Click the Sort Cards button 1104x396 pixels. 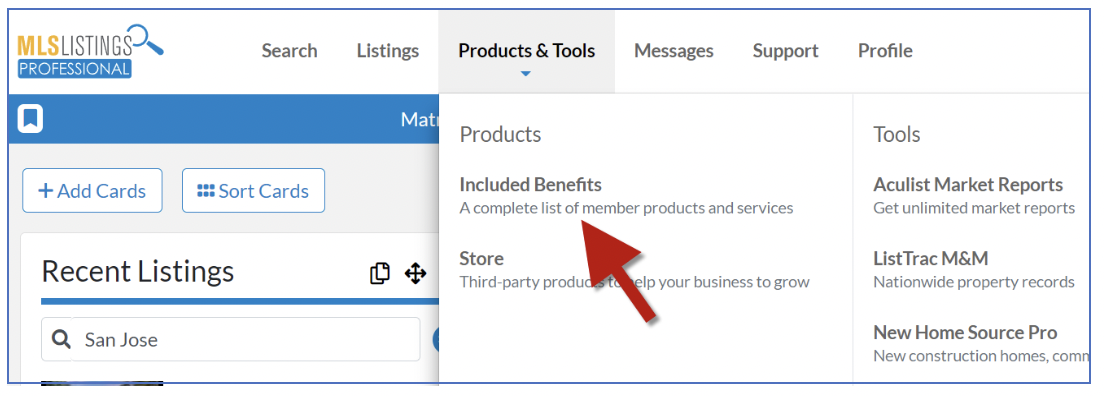tap(253, 191)
